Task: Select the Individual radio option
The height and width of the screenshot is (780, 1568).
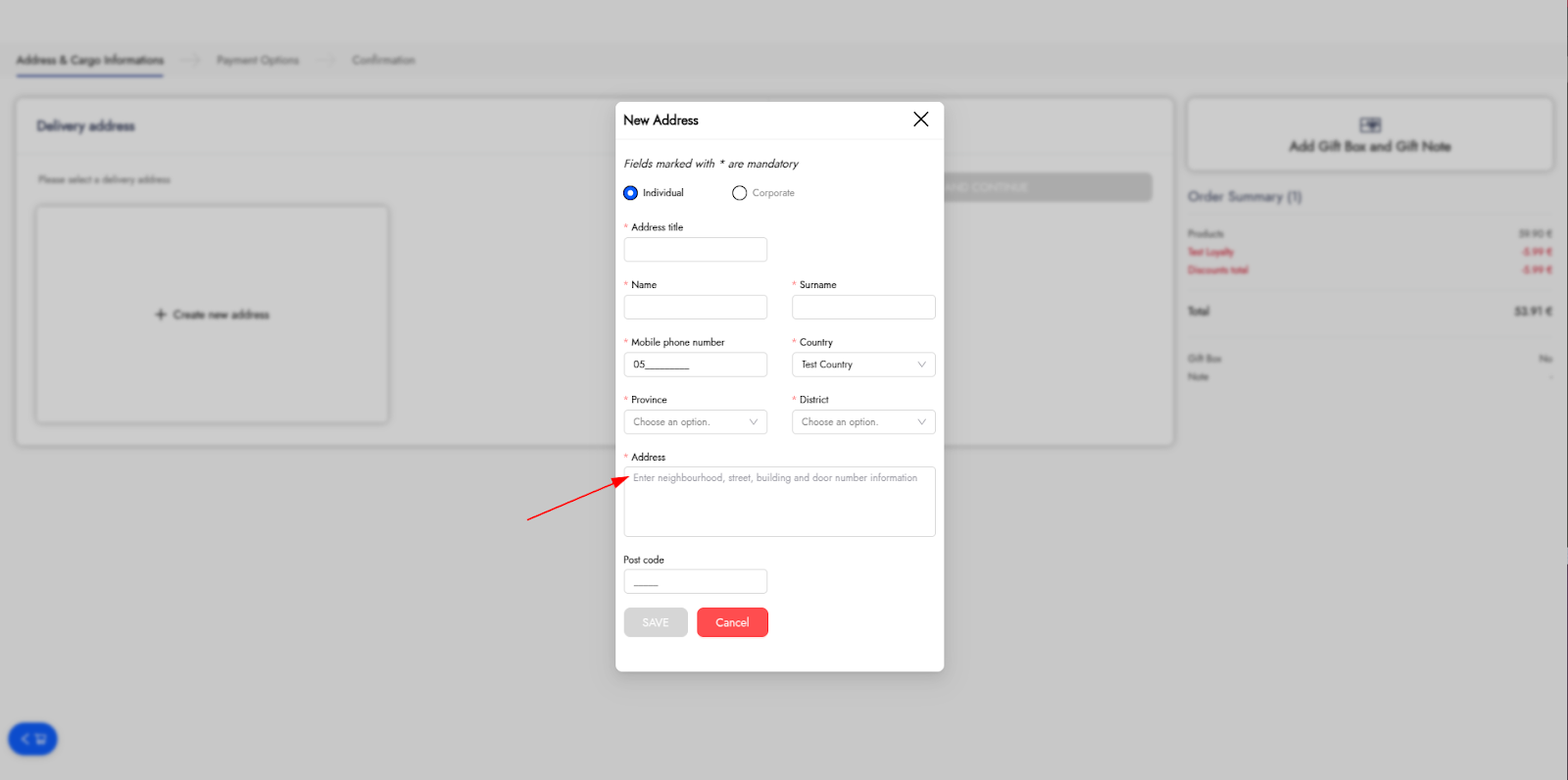Action: point(631,193)
